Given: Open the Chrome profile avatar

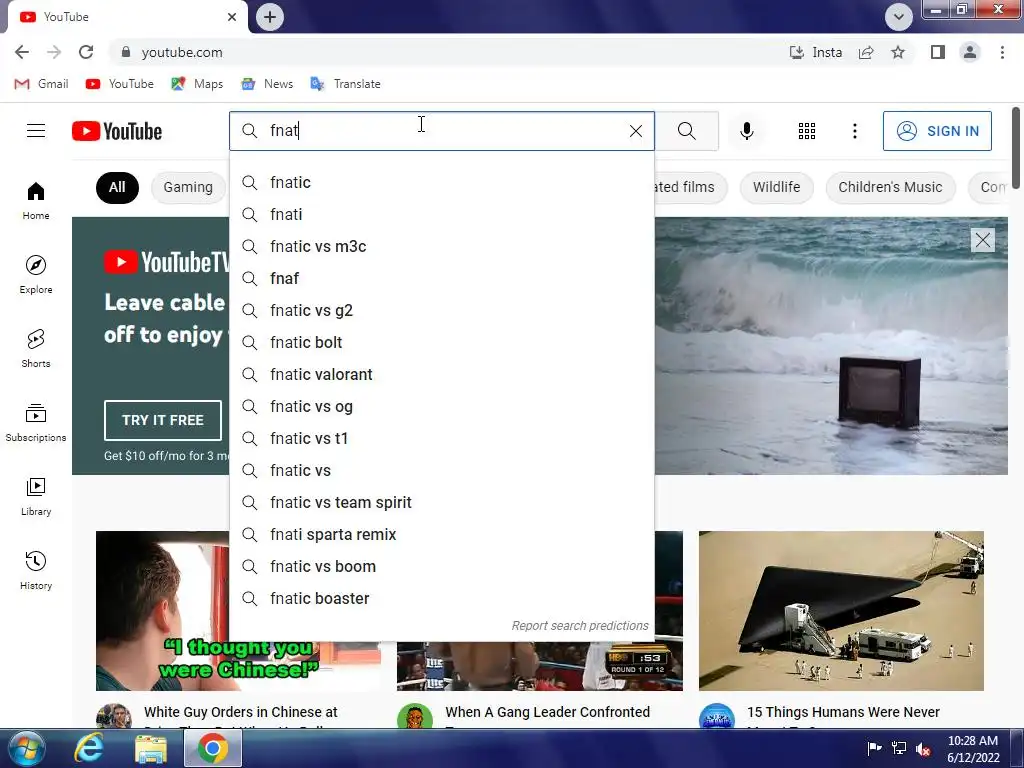Looking at the screenshot, I should tap(970, 52).
